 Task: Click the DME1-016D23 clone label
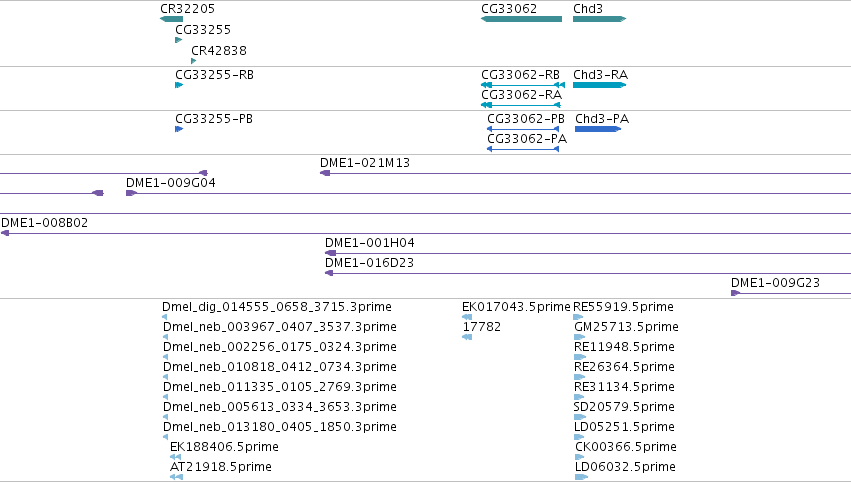(369, 263)
